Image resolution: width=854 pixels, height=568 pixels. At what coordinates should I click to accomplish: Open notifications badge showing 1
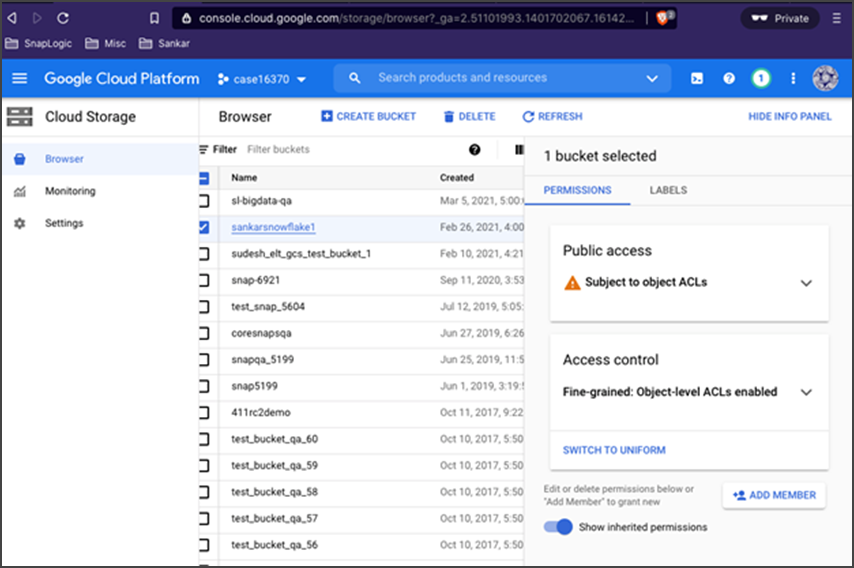click(x=761, y=78)
